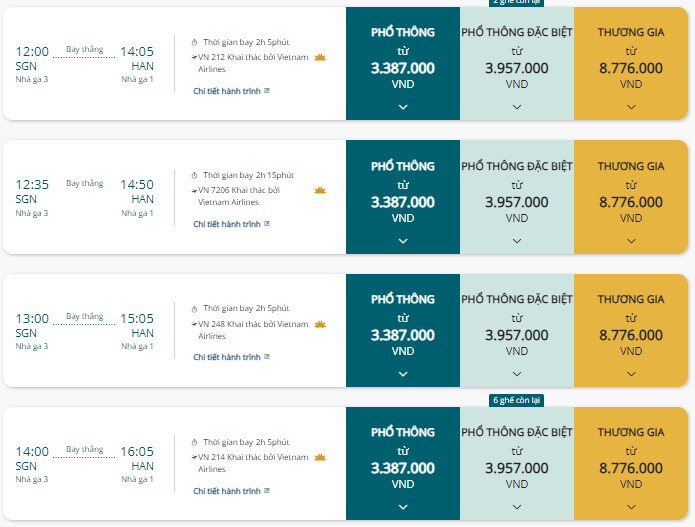Expand Thương Gia fare for the 12:35 flight
Image resolution: width=695 pixels, height=527 pixels.
[x=631, y=240]
